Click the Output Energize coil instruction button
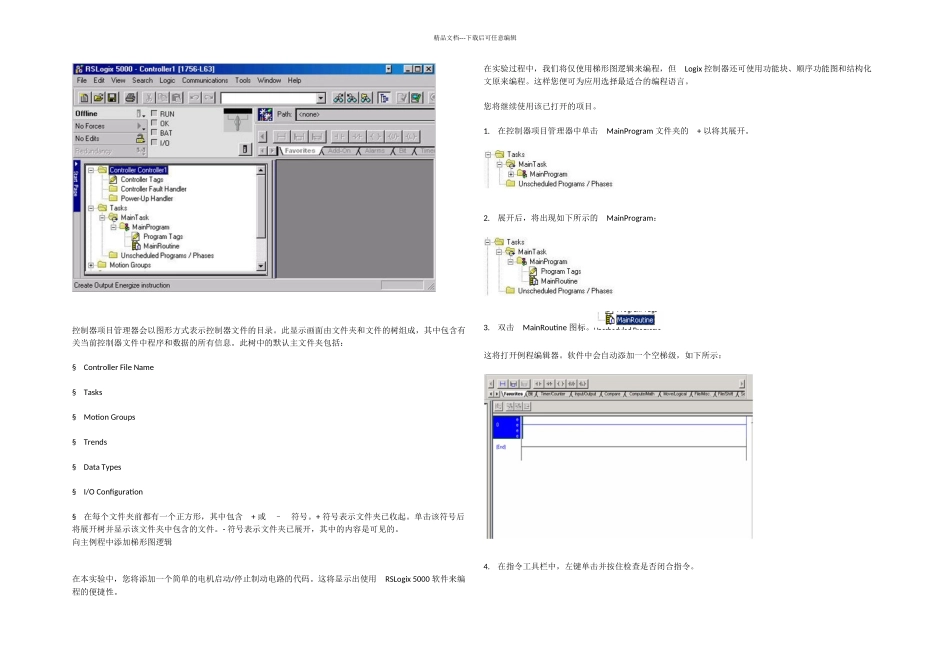The width and height of the screenshot is (950, 672). (x=376, y=136)
